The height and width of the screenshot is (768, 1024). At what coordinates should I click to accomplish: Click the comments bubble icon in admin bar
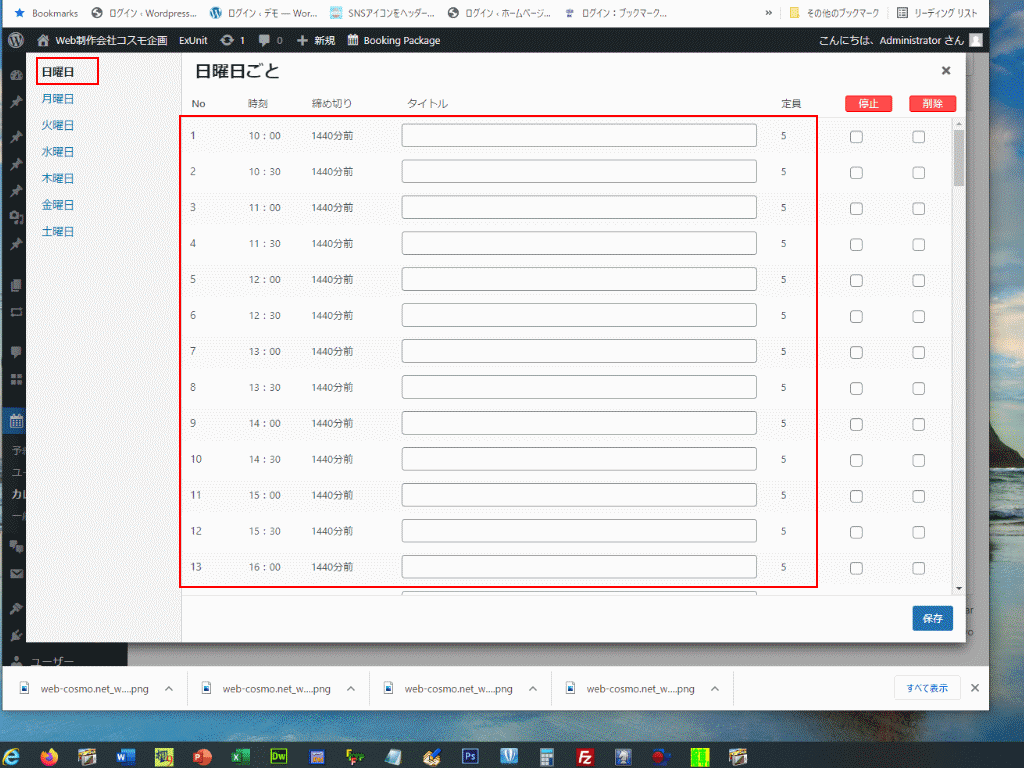(264, 40)
